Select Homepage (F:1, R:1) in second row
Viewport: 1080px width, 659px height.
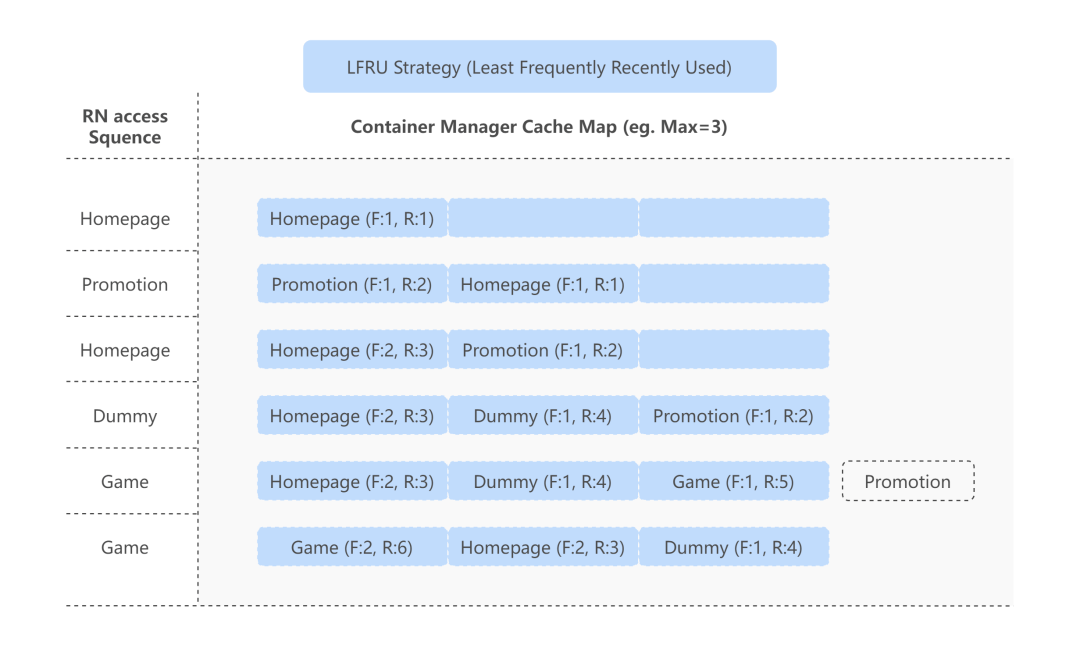[543, 284]
